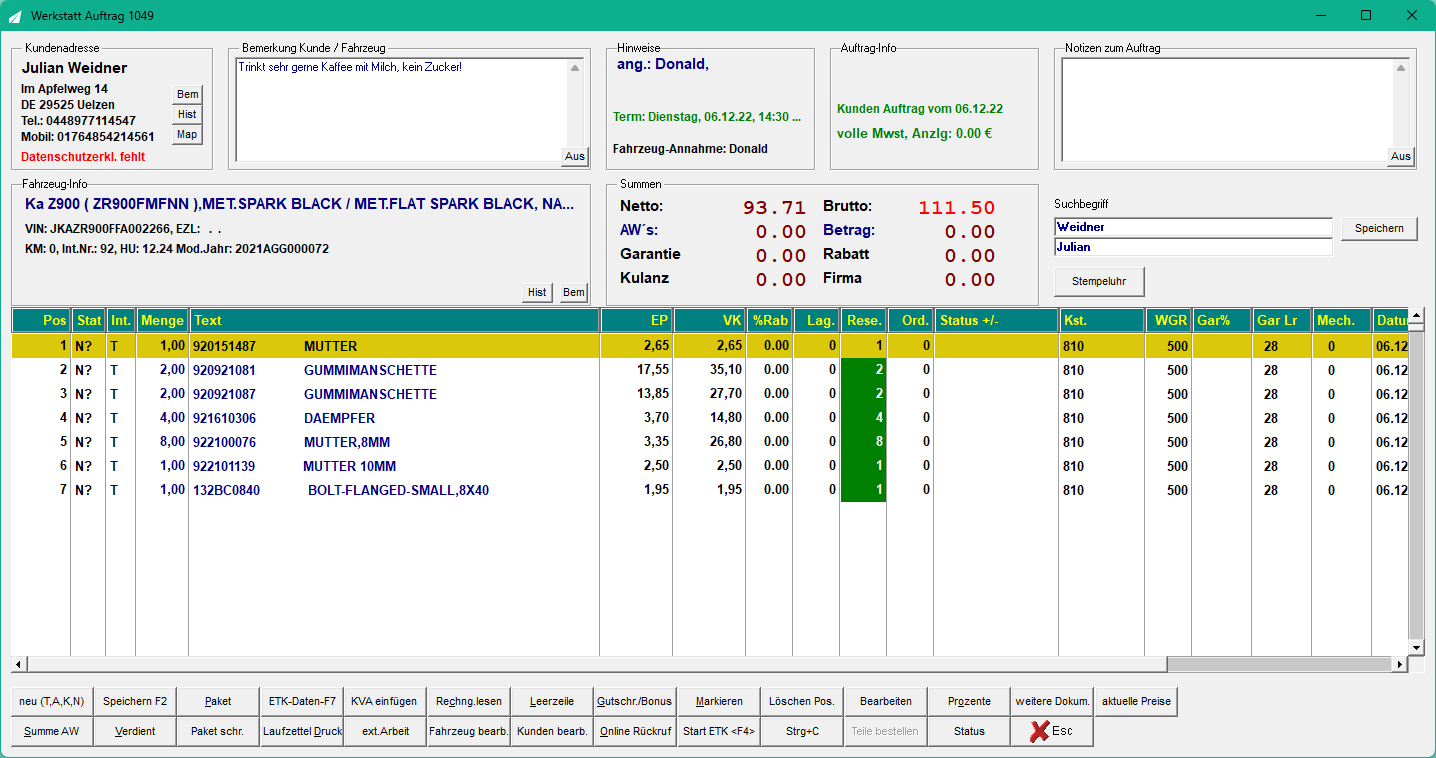Delete the position with Löschen Pos.
This screenshot has width=1436, height=758.
pyautogui.click(x=802, y=702)
